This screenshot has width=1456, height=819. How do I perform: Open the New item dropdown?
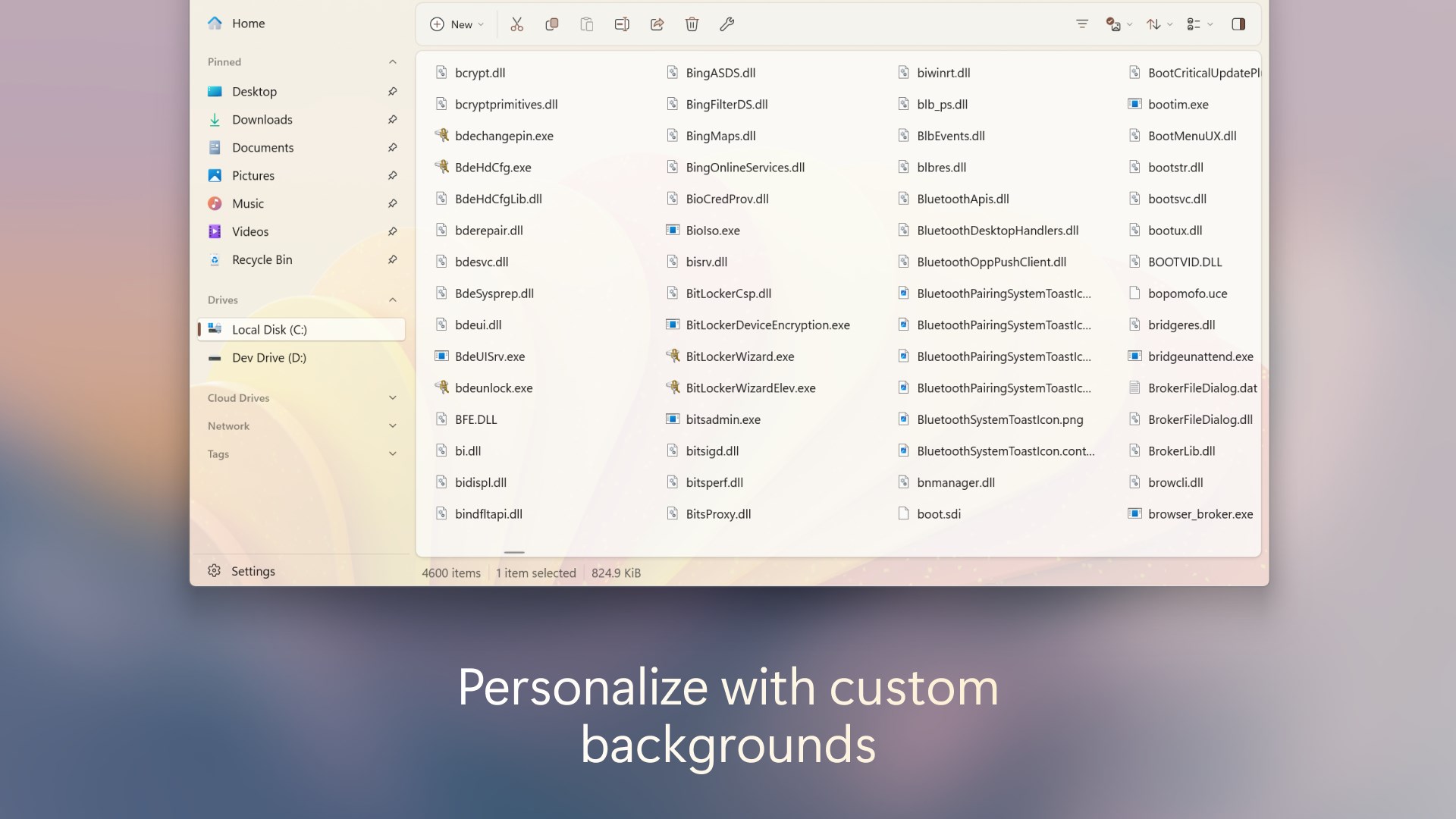click(x=456, y=24)
